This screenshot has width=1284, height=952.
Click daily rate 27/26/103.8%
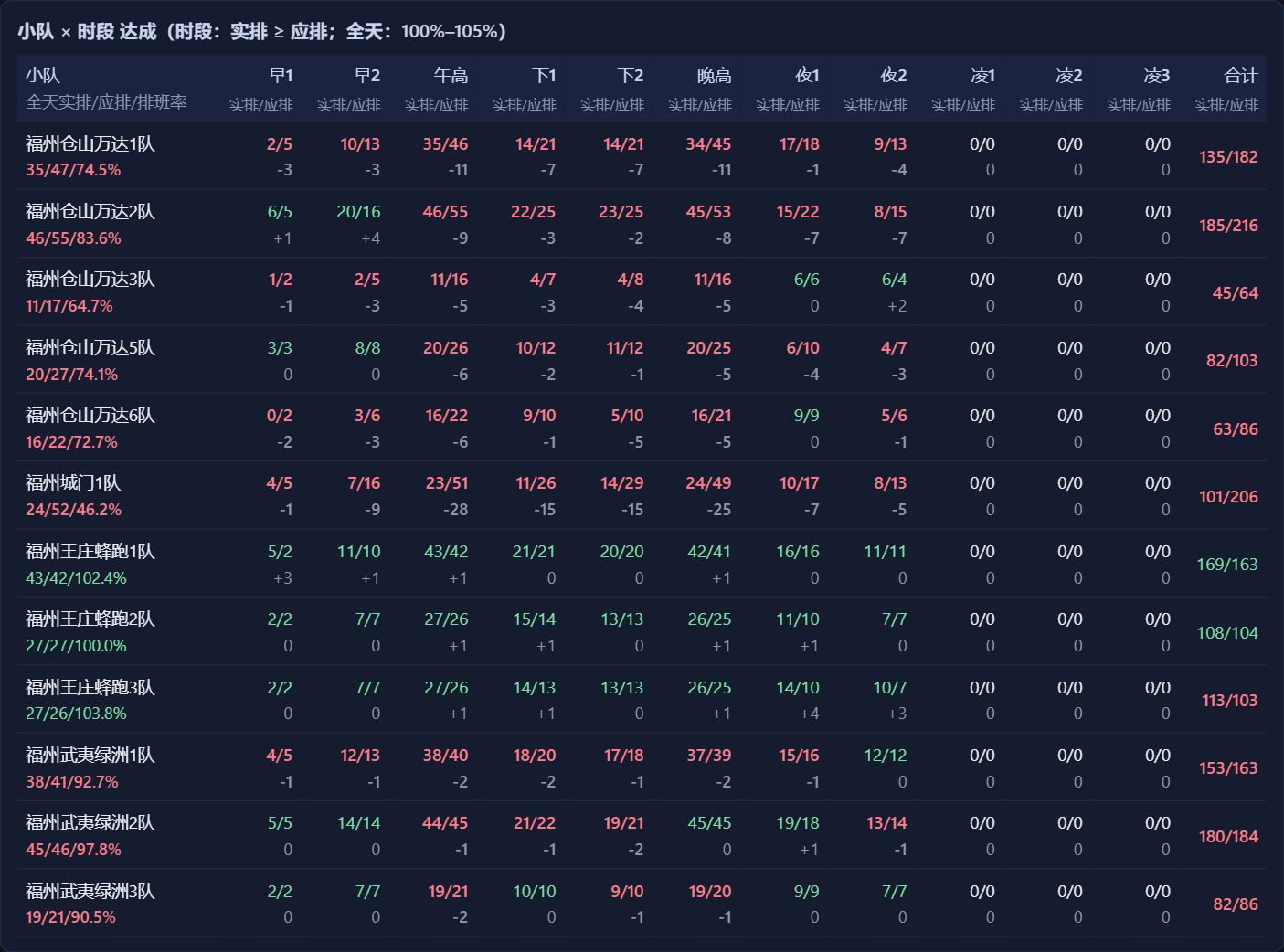(76, 714)
